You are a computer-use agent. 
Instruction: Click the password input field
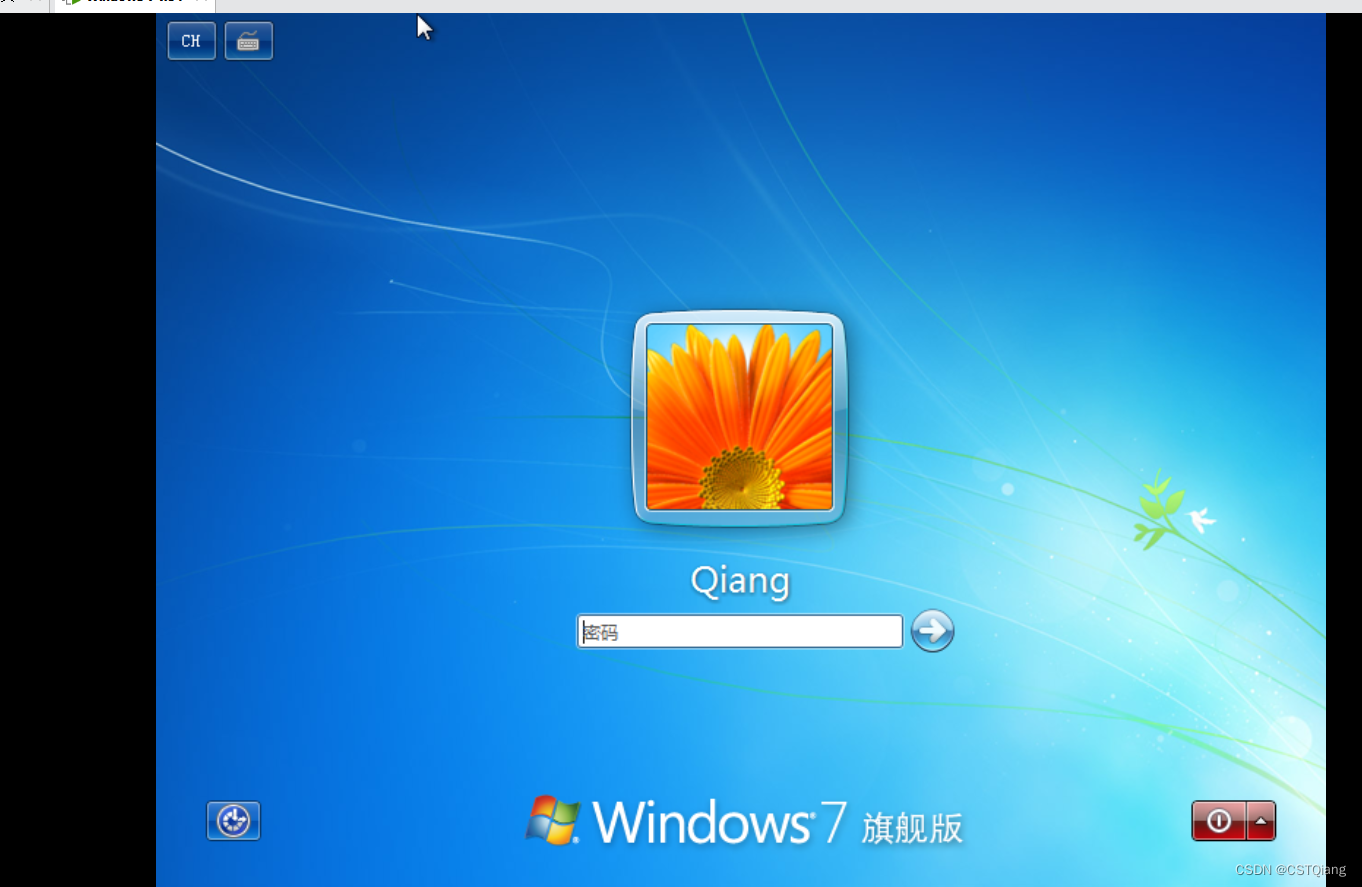coord(740,632)
